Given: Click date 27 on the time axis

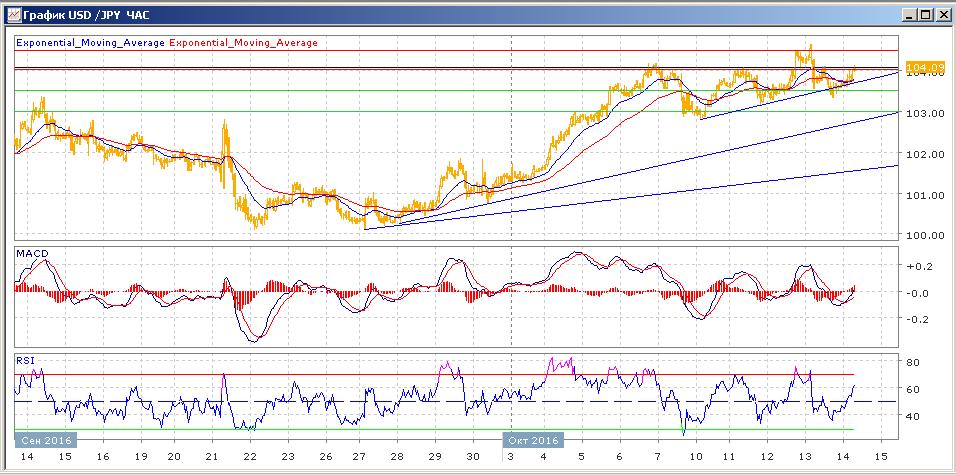Looking at the screenshot, I should pos(359,456).
